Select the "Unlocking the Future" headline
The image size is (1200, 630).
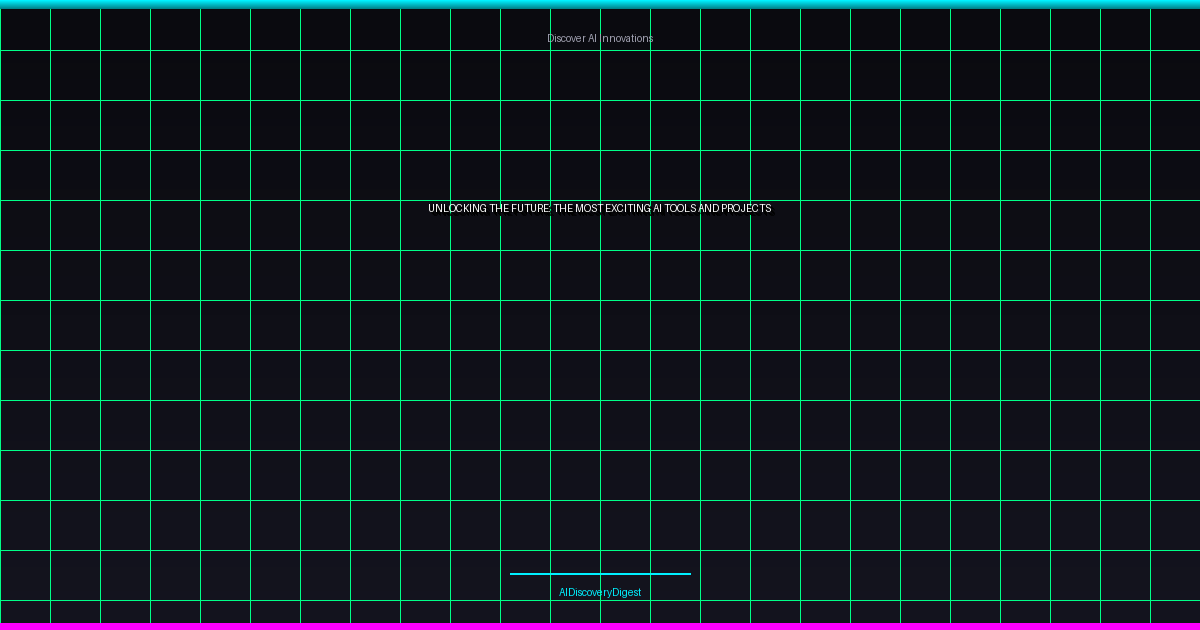(600, 208)
